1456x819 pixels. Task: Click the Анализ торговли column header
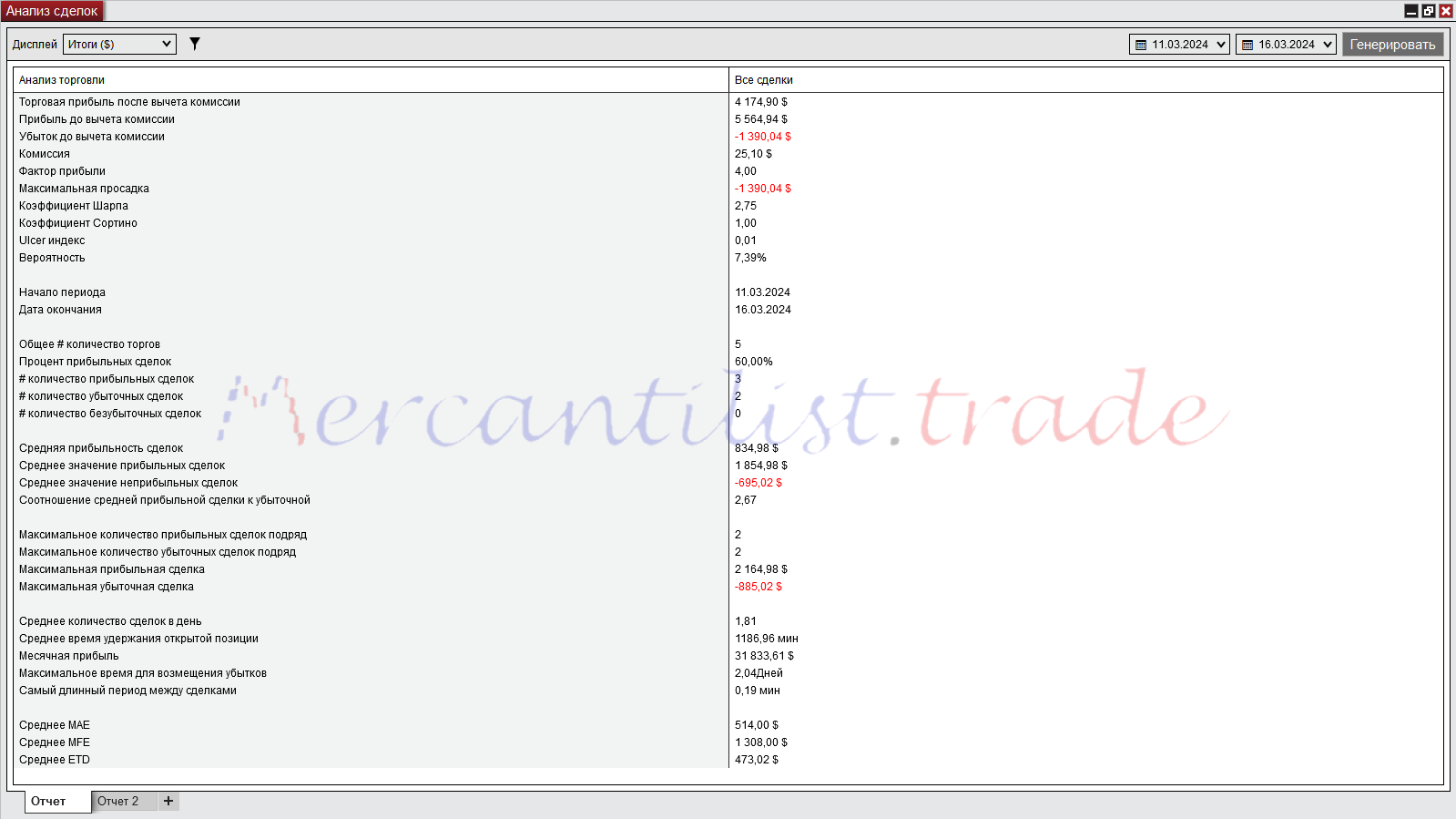pos(62,80)
